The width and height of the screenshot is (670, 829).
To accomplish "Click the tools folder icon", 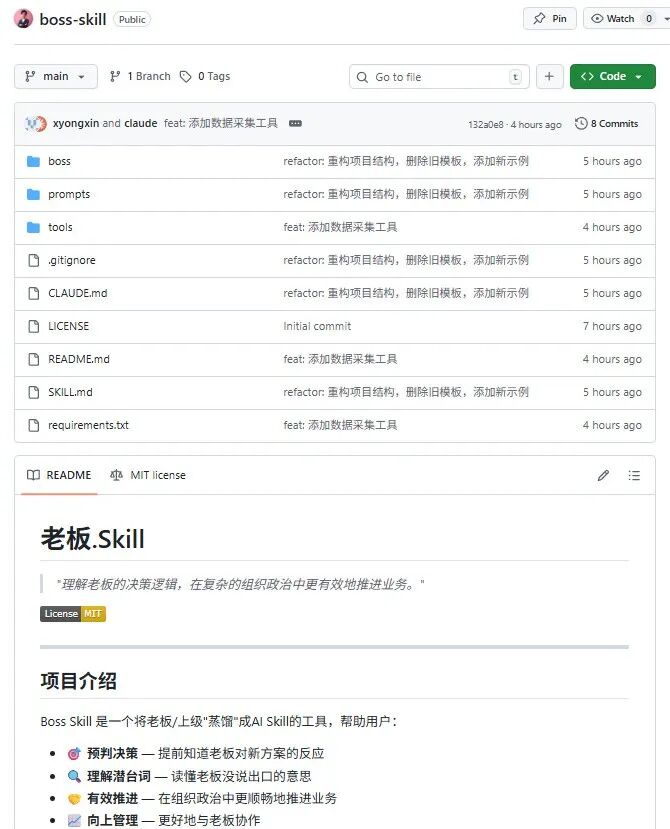I will [x=33, y=227].
